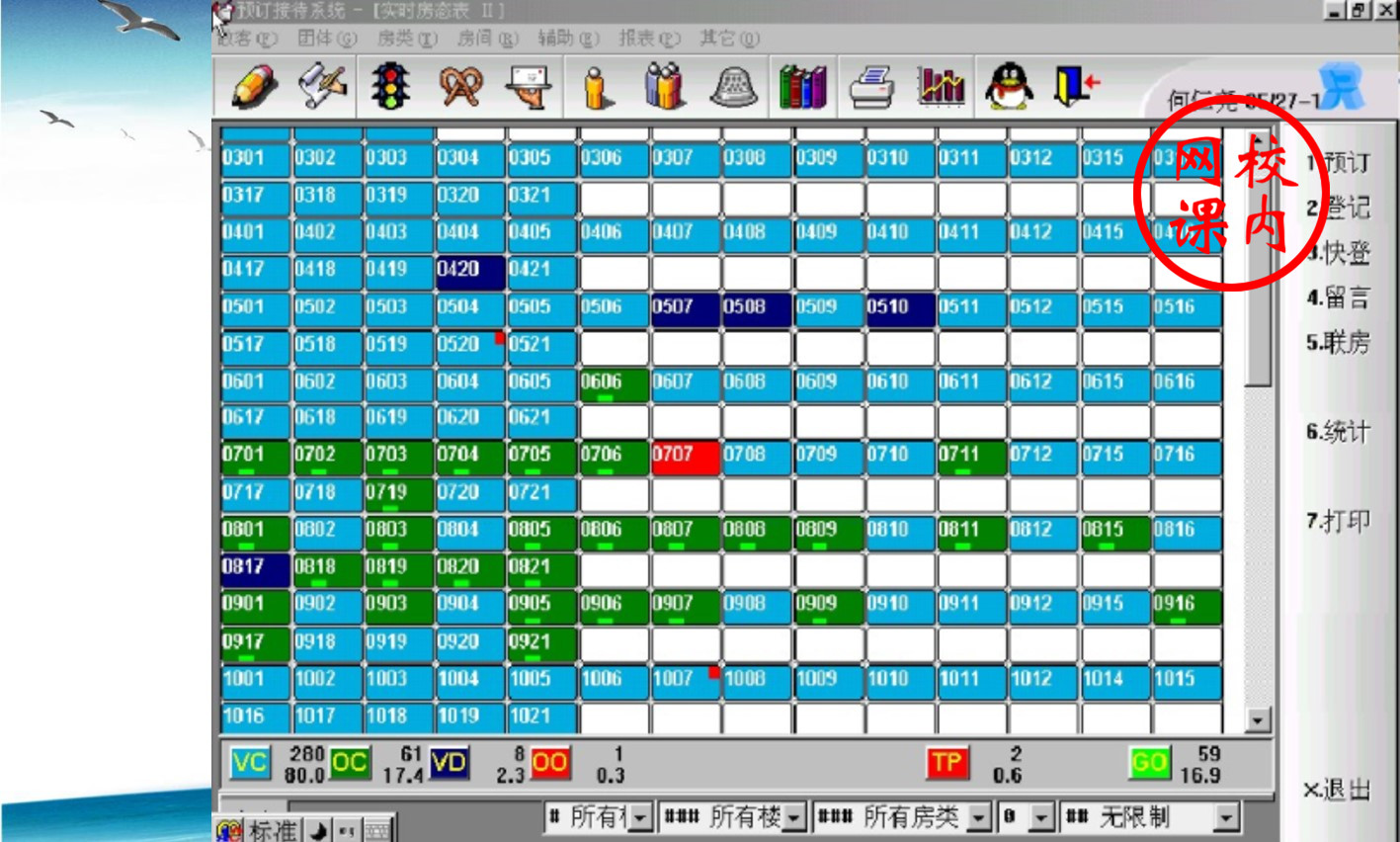
Task: Select room cell 1015
Action: pyautogui.click(x=1188, y=682)
